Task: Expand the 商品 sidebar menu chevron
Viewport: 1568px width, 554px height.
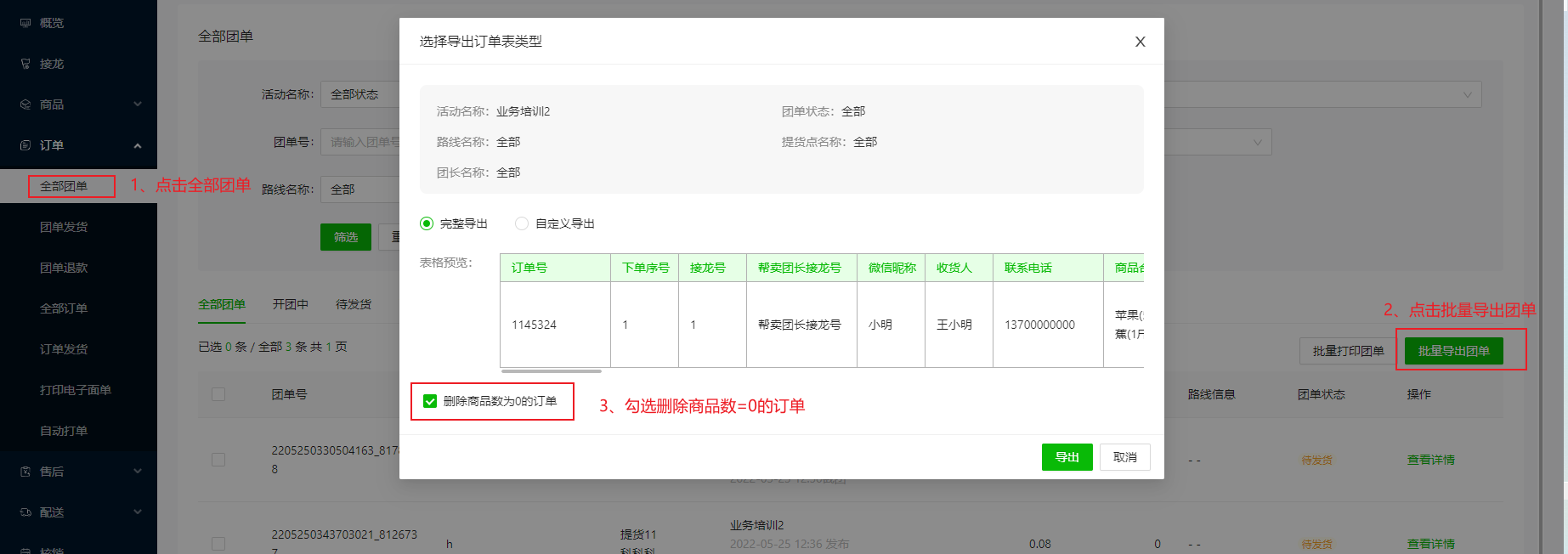Action: [x=138, y=105]
